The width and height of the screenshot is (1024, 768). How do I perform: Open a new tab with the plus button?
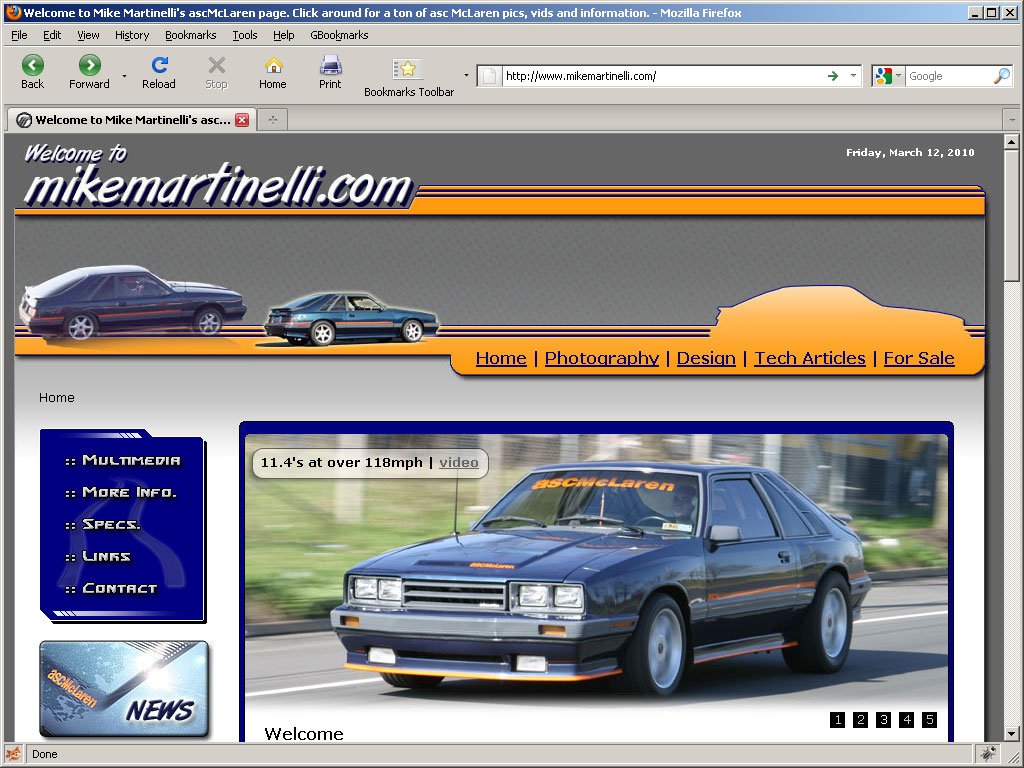pos(273,120)
